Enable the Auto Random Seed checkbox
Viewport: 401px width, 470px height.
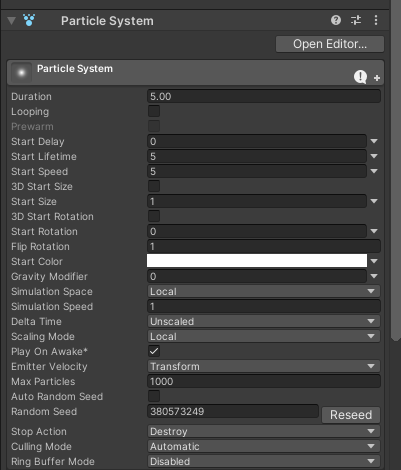coord(154,396)
